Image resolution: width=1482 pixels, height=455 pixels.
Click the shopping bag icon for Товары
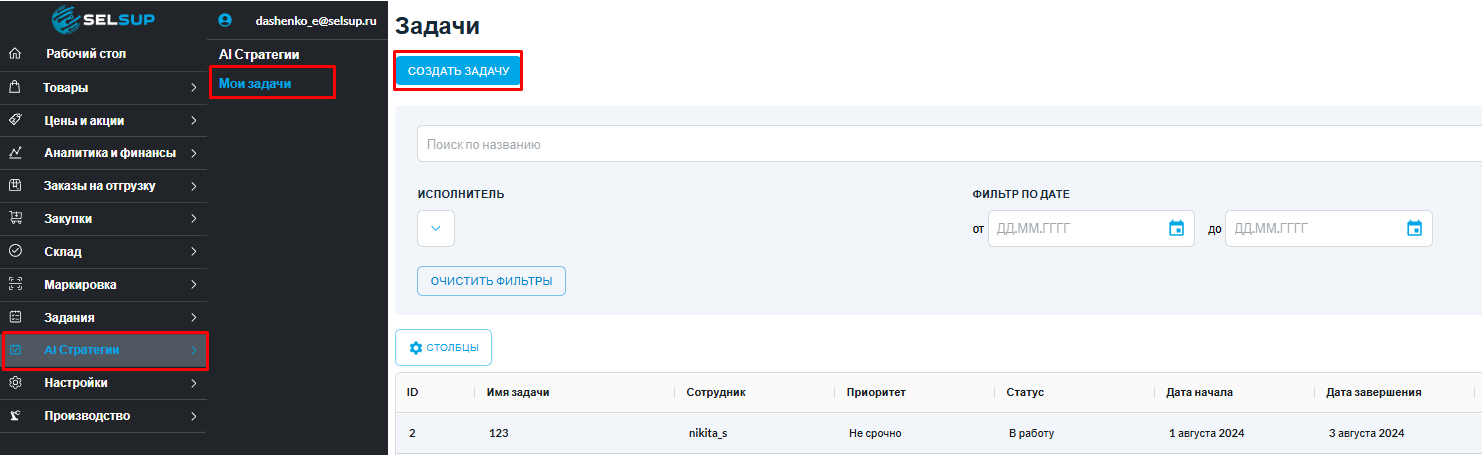[x=15, y=87]
